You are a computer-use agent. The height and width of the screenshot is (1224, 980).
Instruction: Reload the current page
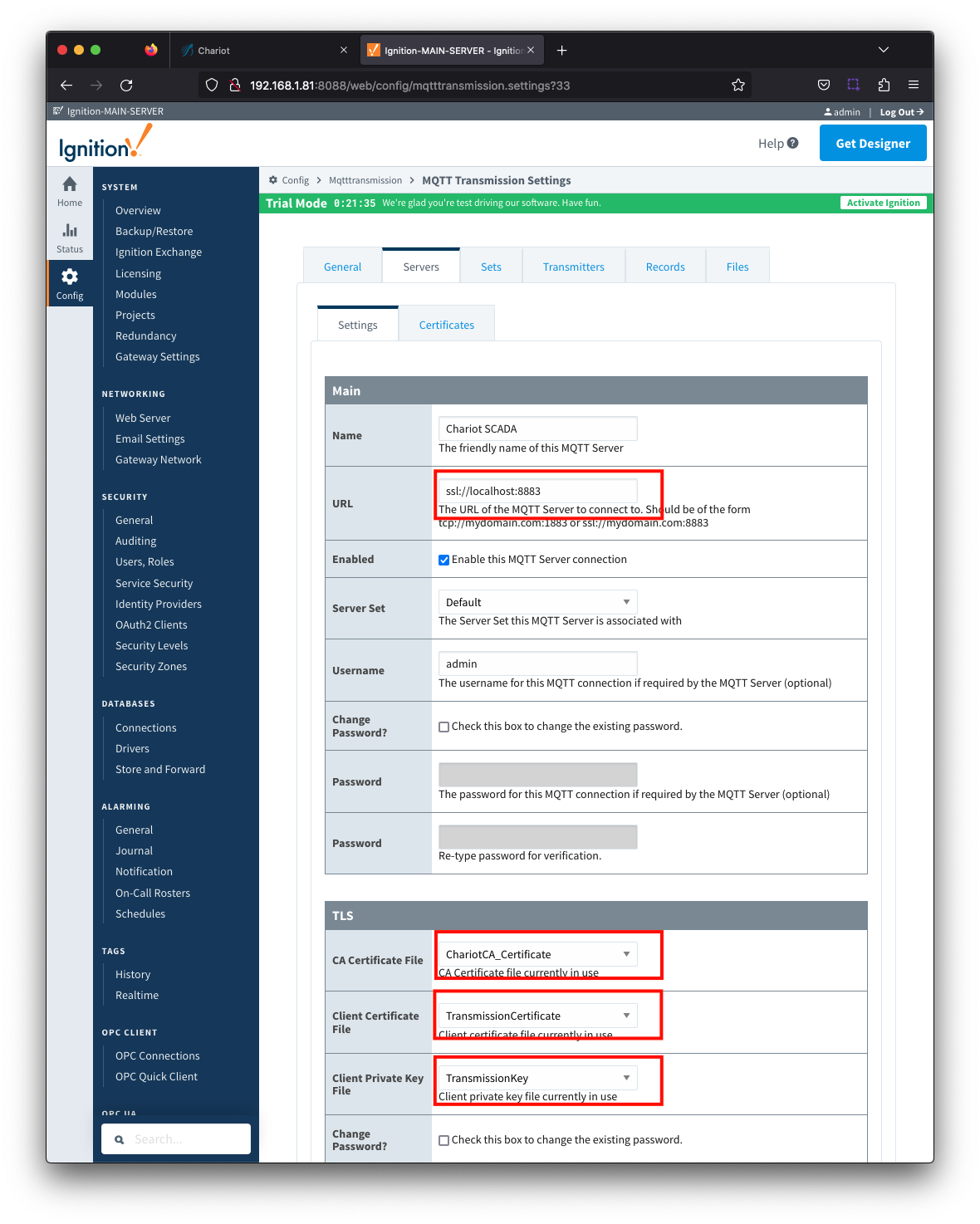pos(126,85)
